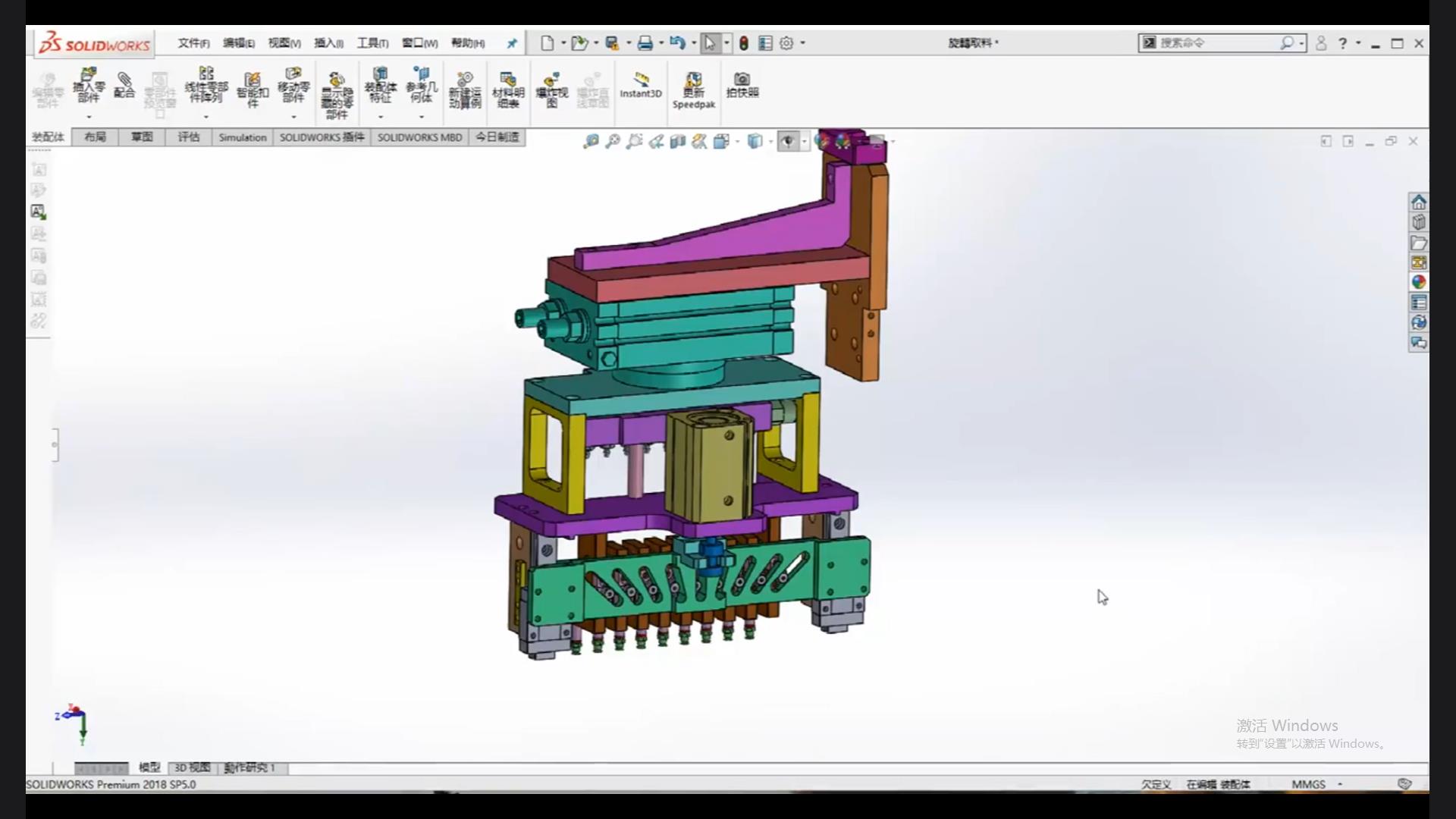Open the 窗口(W) menu
Viewport: 1456px width, 819px height.
coord(420,43)
